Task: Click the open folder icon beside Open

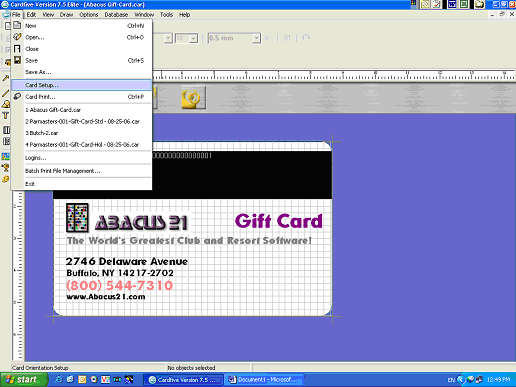Action: (x=17, y=37)
